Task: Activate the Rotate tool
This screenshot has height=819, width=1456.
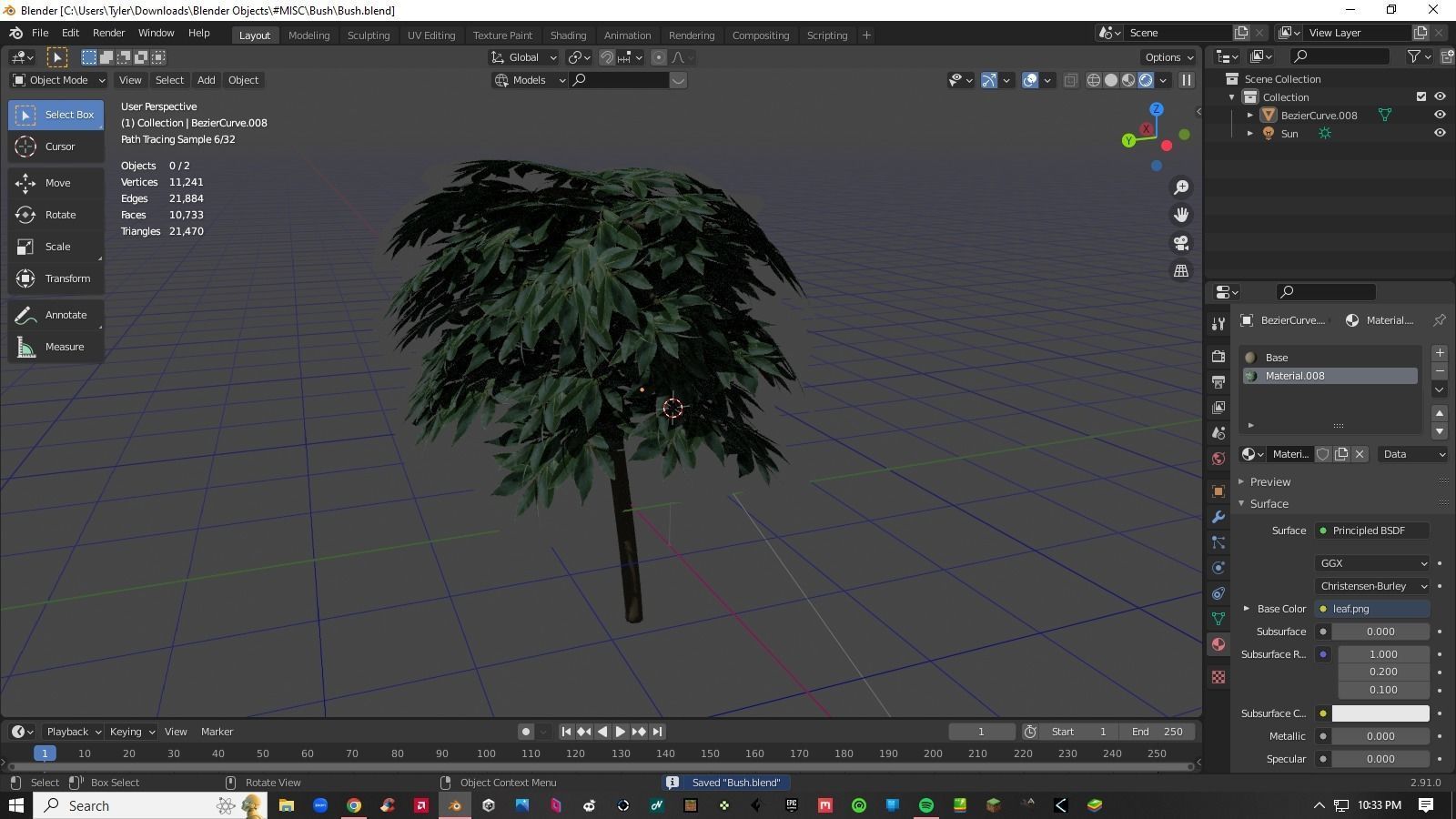Action: [56, 215]
